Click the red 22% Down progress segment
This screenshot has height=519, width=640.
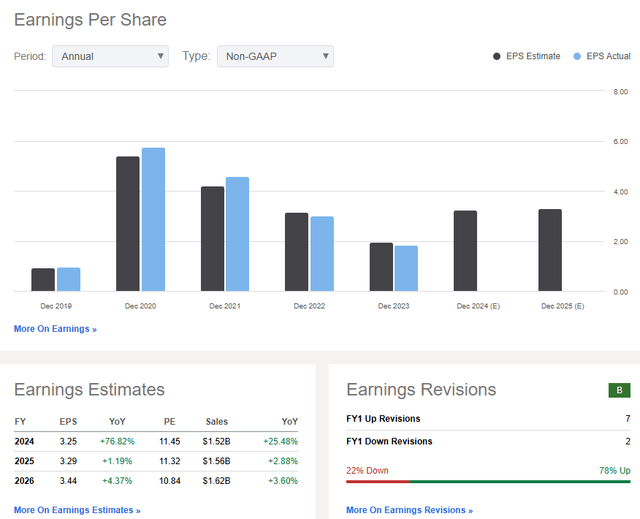pos(378,482)
